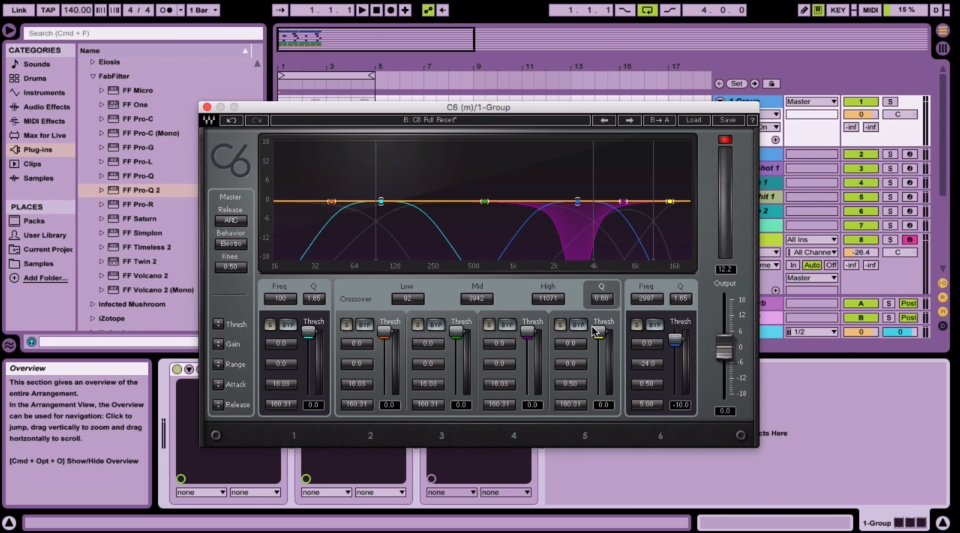Click the C6 help question mark
Image resolution: width=960 pixels, height=533 pixels.
coord(752,120)
